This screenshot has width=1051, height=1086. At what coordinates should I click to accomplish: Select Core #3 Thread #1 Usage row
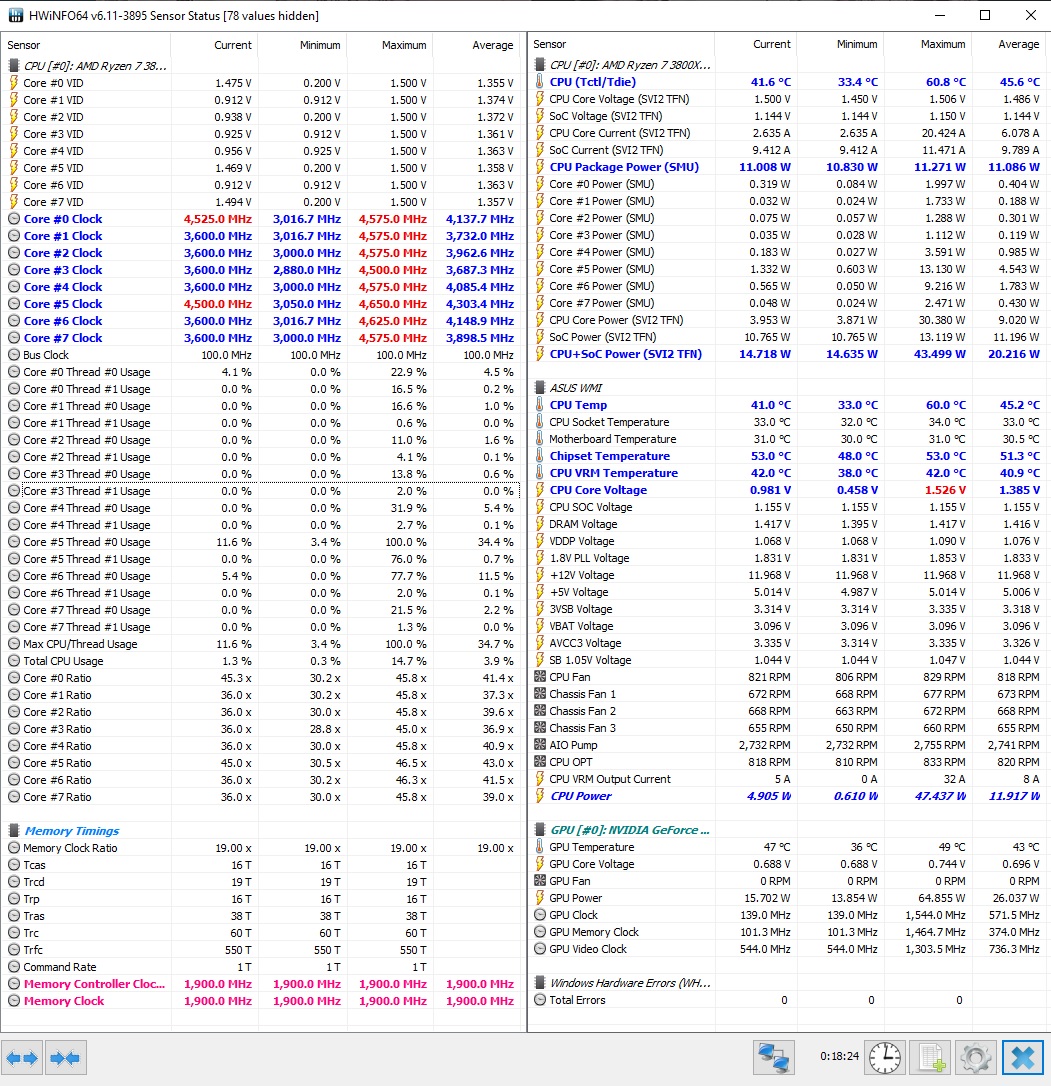(261, 491)
